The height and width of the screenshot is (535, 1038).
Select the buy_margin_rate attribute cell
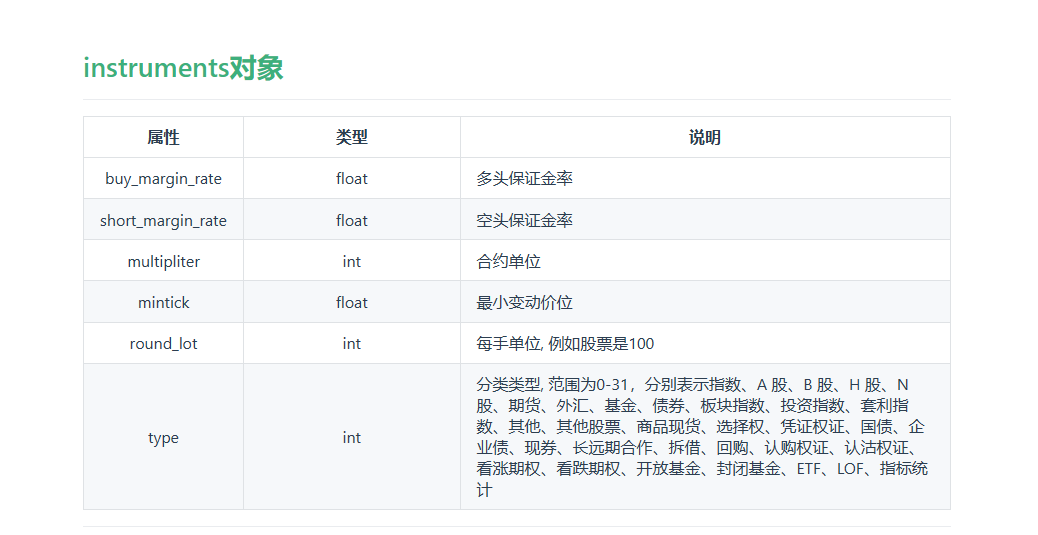pyautogui.click(x=164, y=178)
